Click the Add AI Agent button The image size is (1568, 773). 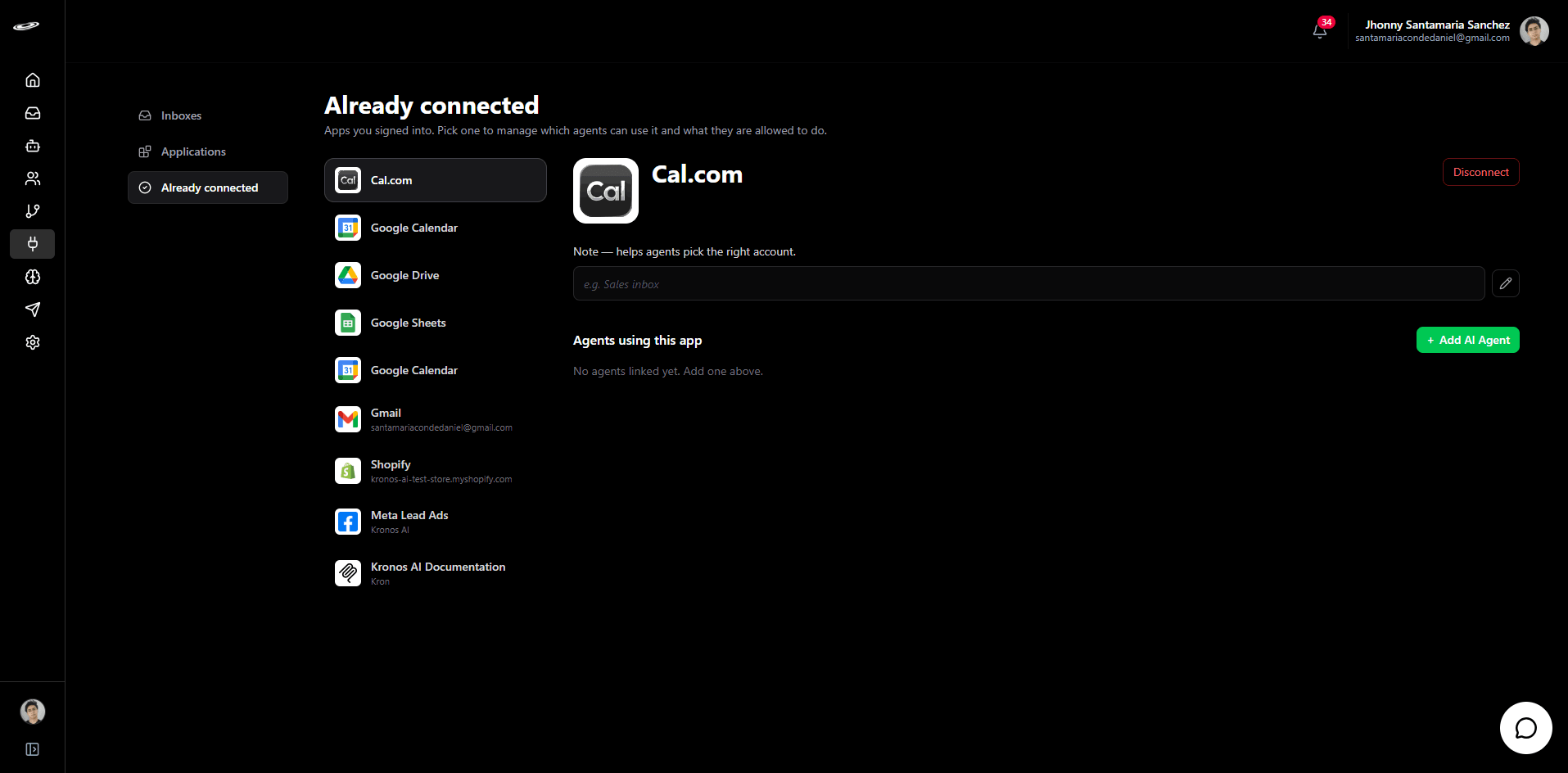tap(1468, 340)
